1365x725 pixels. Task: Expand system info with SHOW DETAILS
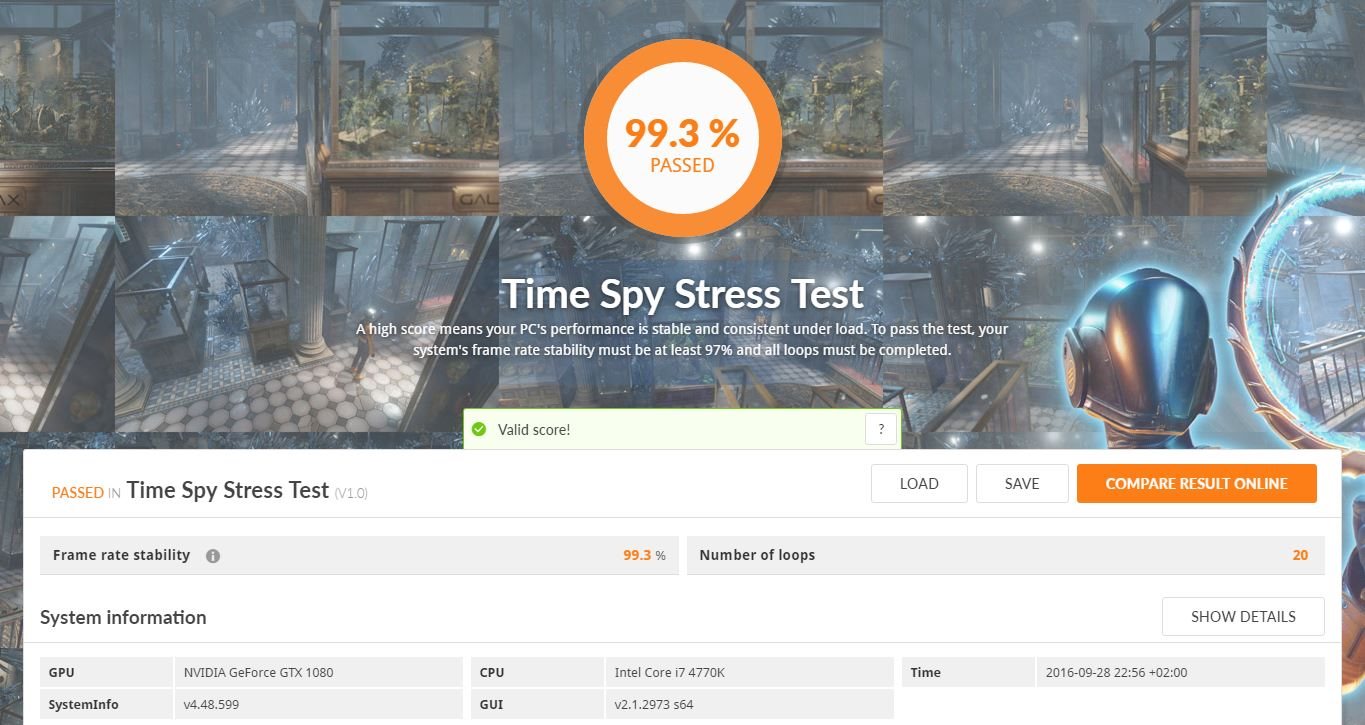(x=1243, y=617)
